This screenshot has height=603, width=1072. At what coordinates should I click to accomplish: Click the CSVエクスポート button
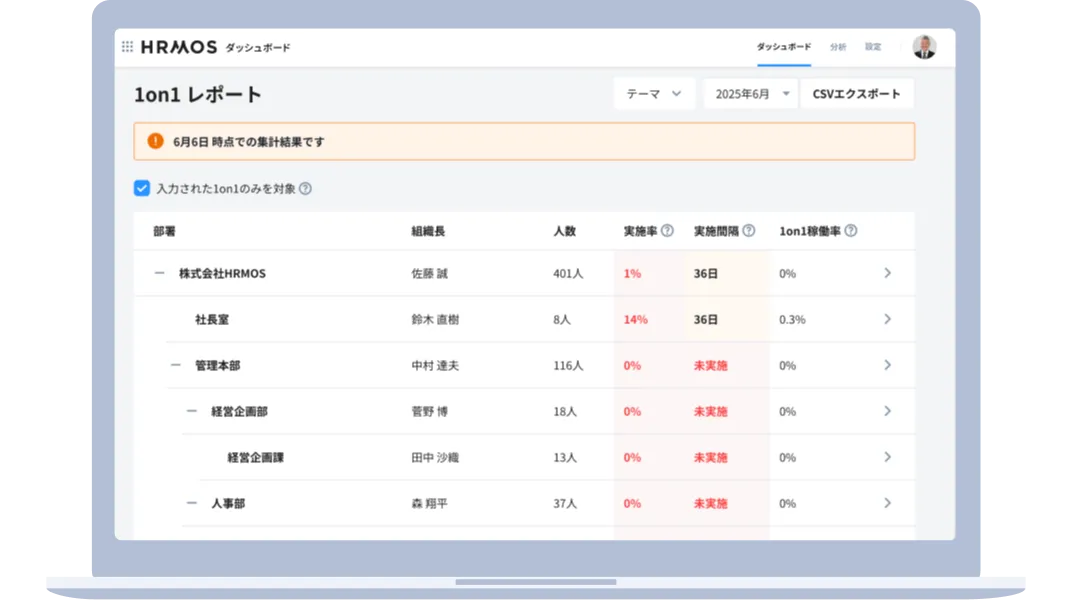click(x=857, y=94)
